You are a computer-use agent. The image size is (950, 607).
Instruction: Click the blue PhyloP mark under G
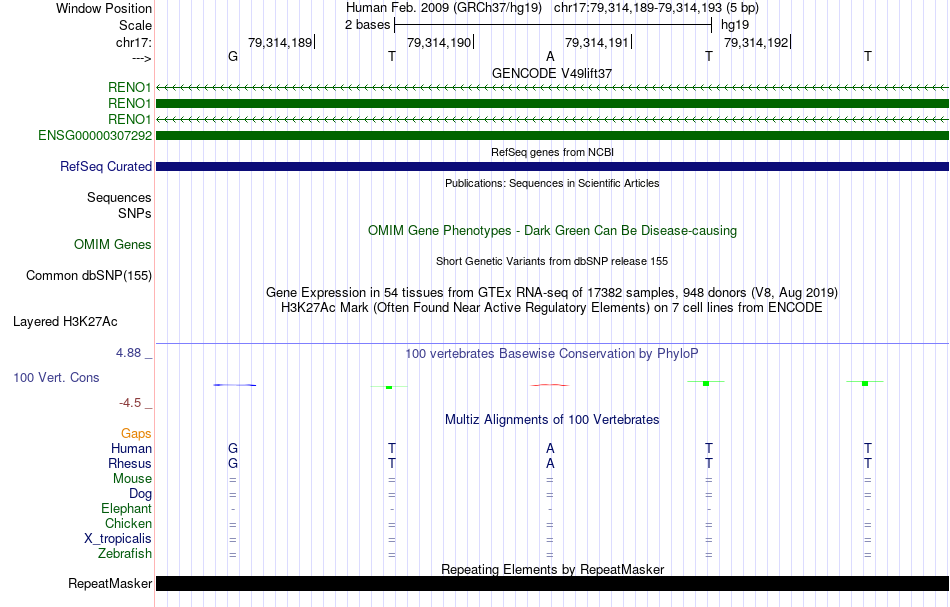234,385
